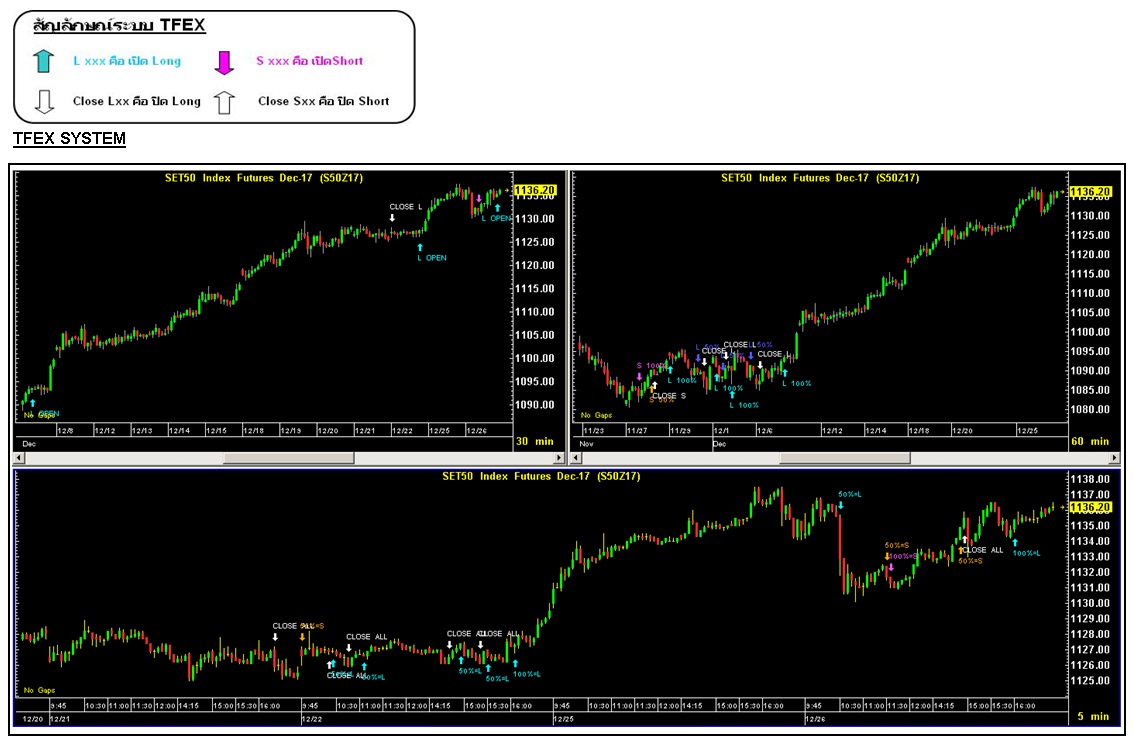This screenshot has width=1134, height=744.
Task: Grab the 30 min chart's horizontal scrollbar thumb
Action: (x=289, y=458)
